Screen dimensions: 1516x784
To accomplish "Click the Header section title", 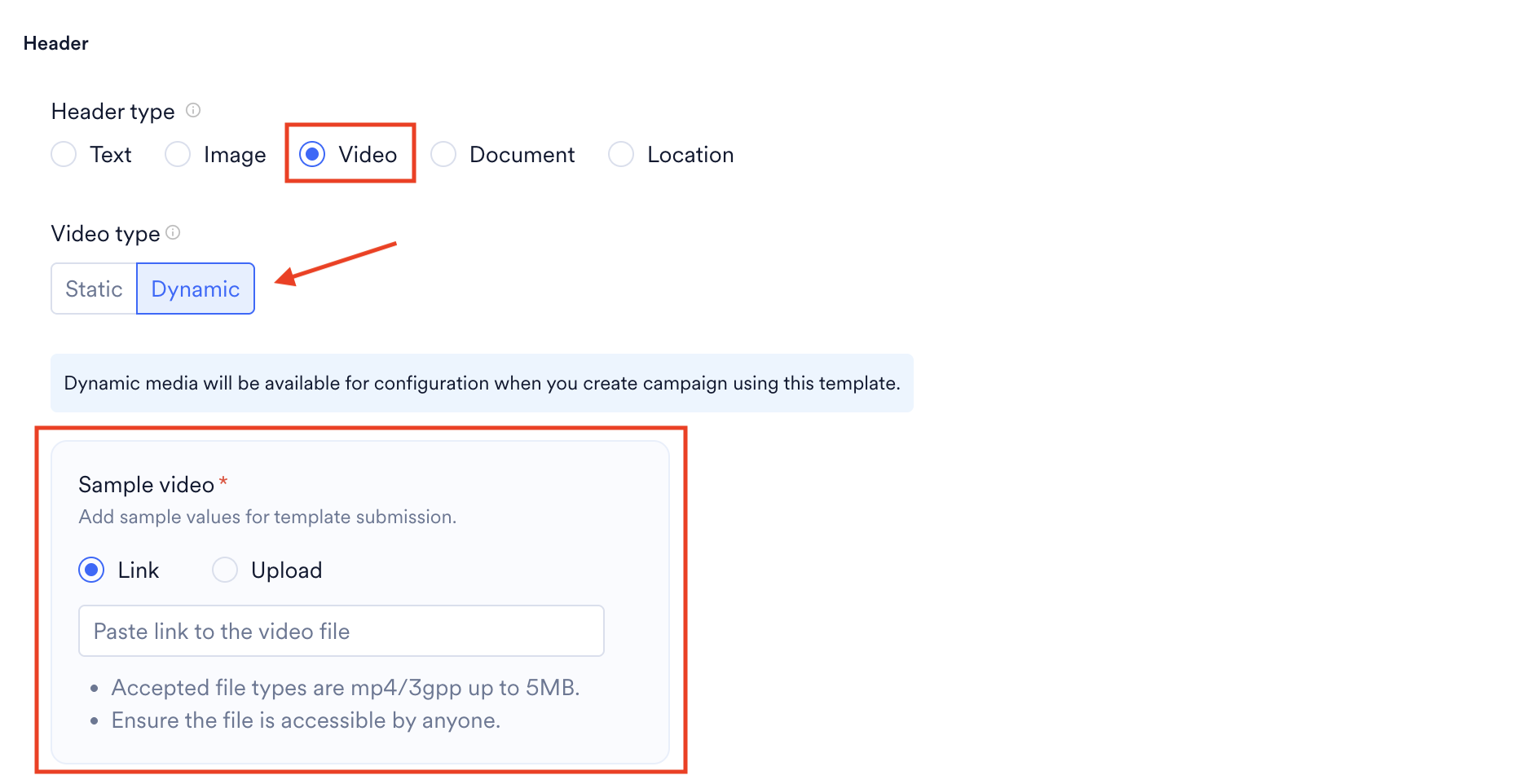I will click(55, 43).
